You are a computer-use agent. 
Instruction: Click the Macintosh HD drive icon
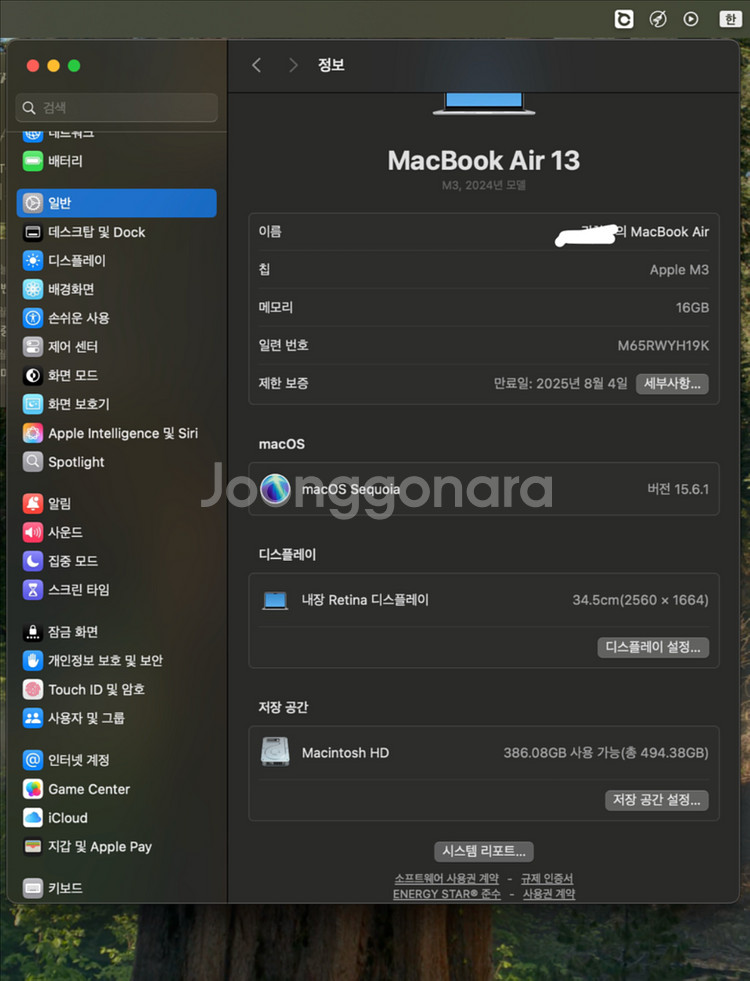point(275,752)
